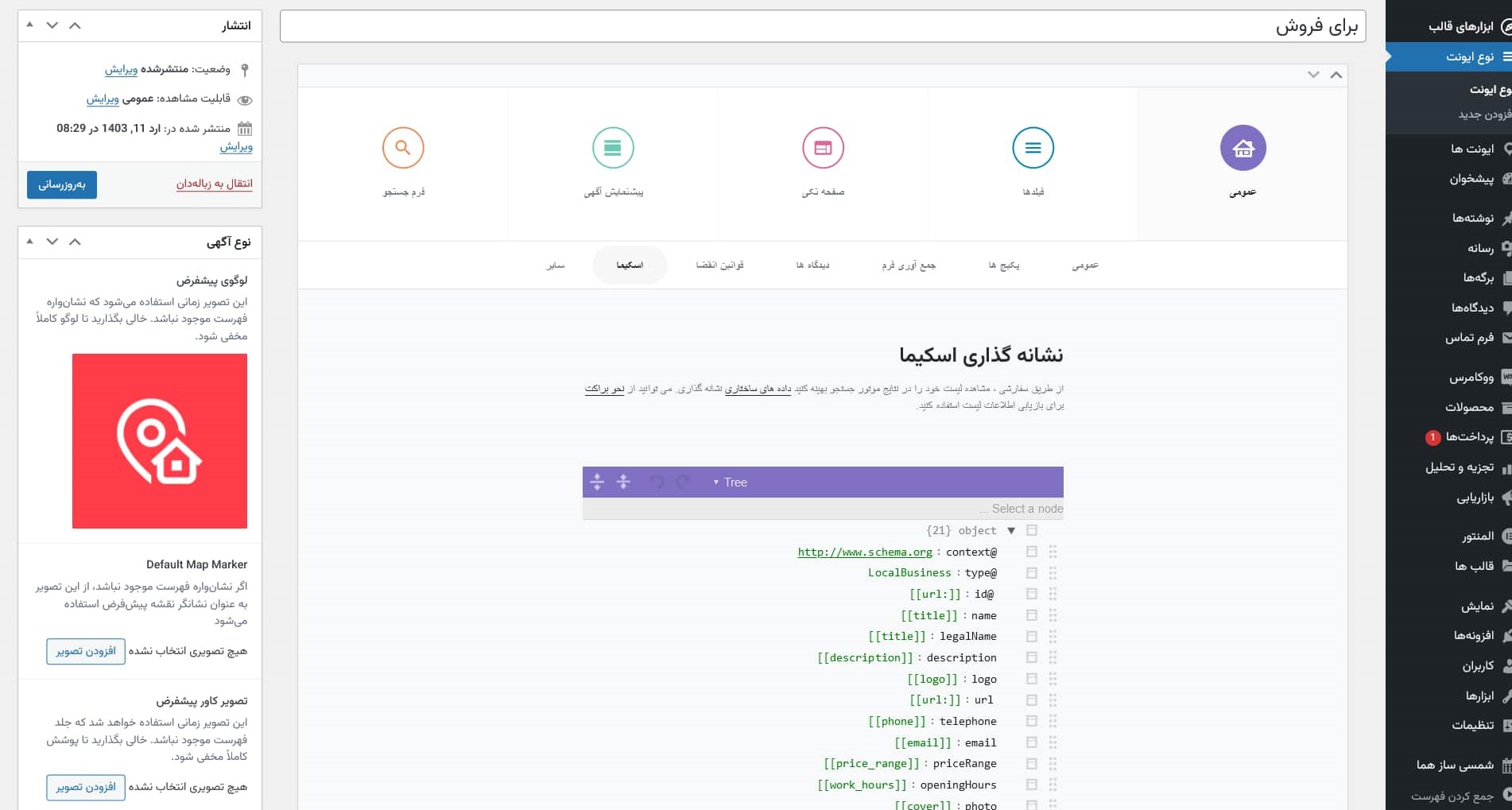1512x810 pixels.
Task: Click the up arrow of the main settings panel
Action: click(1336, 75)
